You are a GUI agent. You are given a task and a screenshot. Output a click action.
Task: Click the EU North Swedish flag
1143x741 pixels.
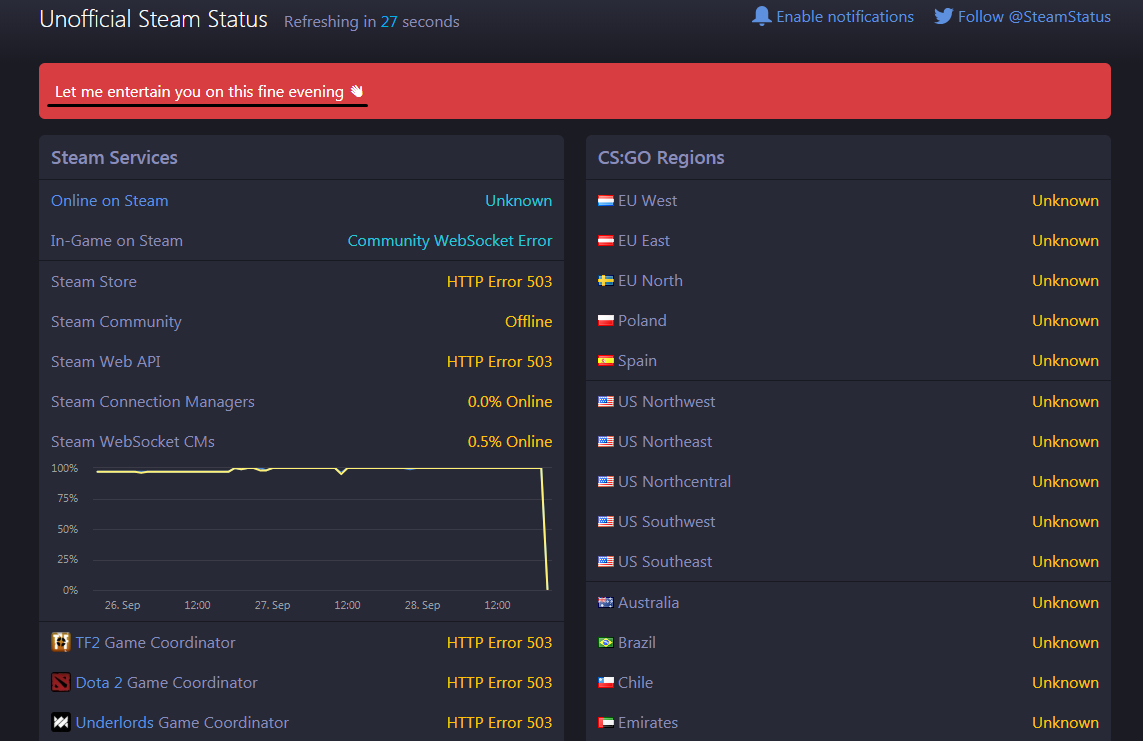(x=605, y=281)
